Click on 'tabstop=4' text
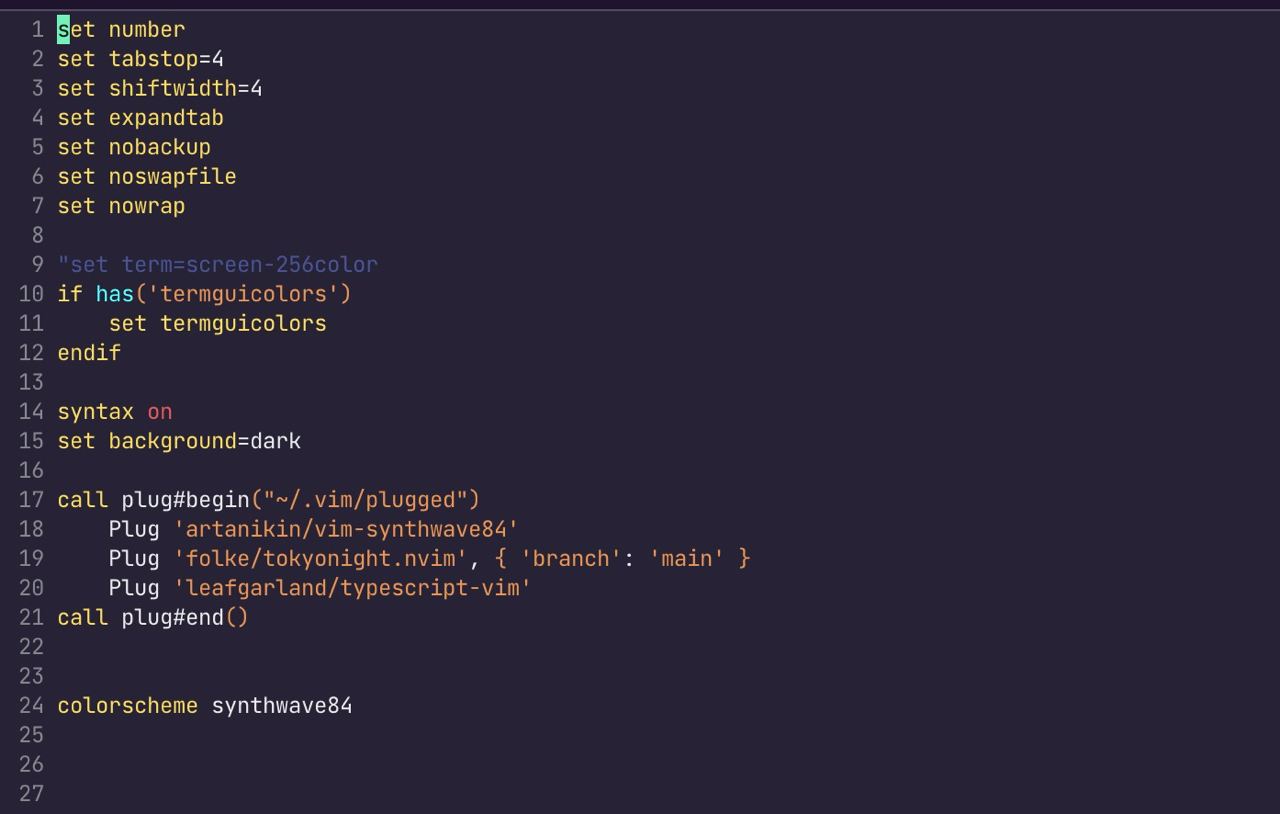 coord(166,59)
